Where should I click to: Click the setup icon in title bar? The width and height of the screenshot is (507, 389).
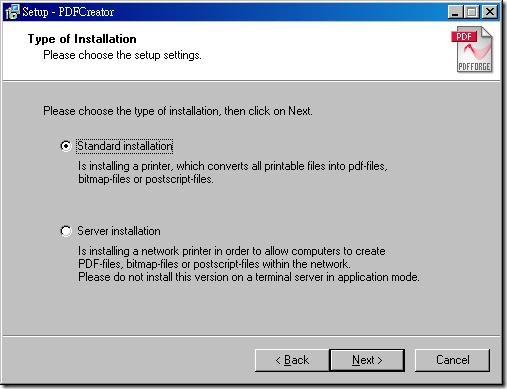[x=12, y=12]
